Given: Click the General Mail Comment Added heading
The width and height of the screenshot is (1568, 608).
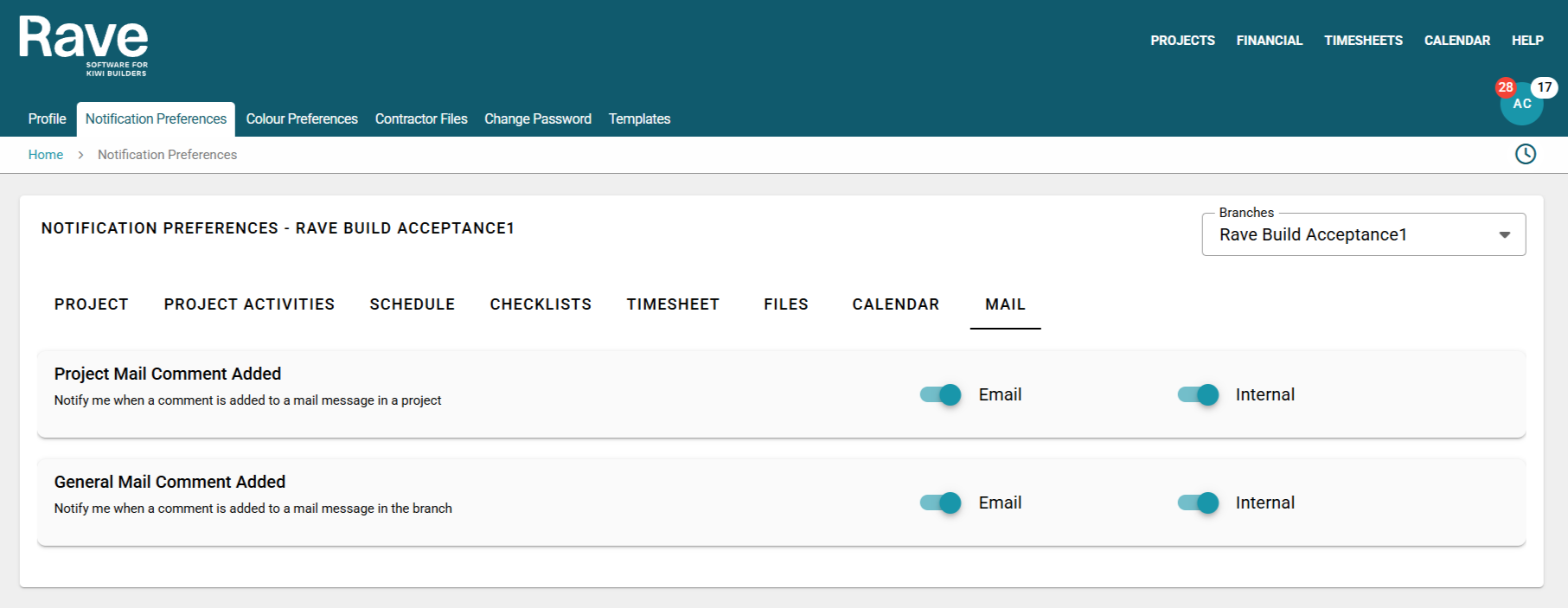Looking at the screenshot, I should pyautogui.click(x=170, y=482).
